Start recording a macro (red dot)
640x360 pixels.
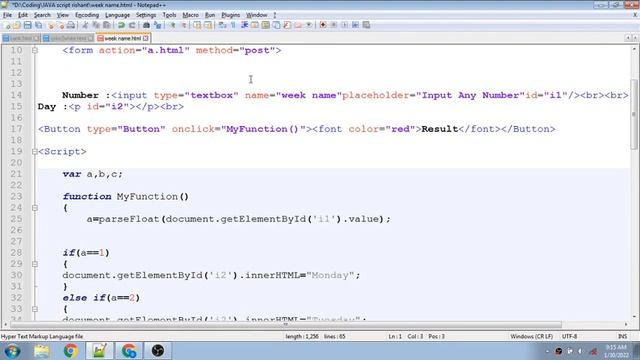pos(323,25)
